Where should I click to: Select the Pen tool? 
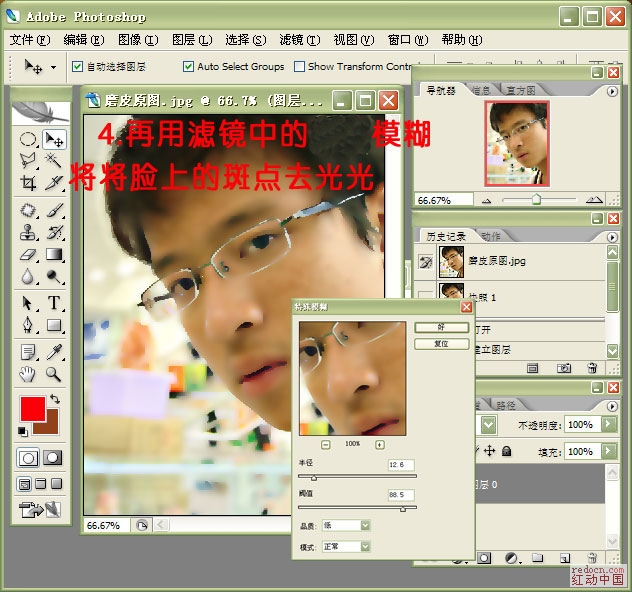(x=28, y=325)
